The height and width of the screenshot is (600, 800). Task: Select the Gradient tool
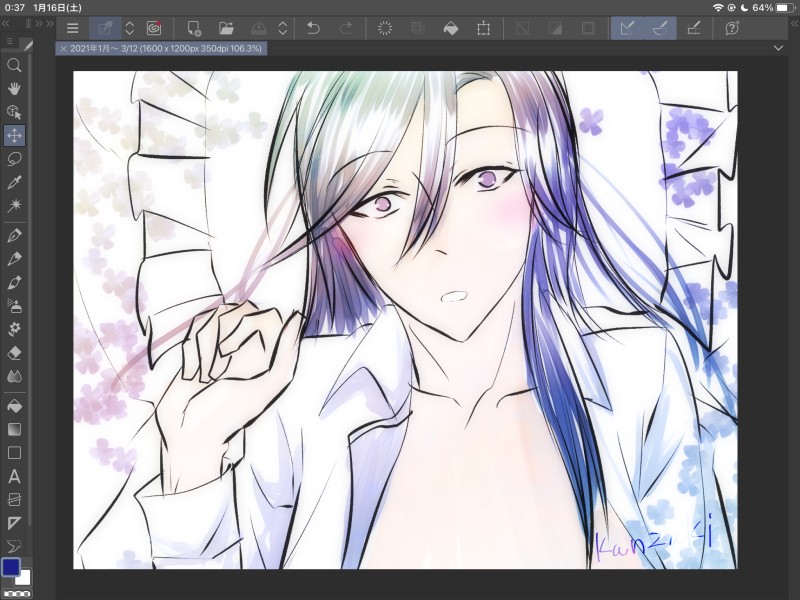pyautogui.click(x=14, y=430)
